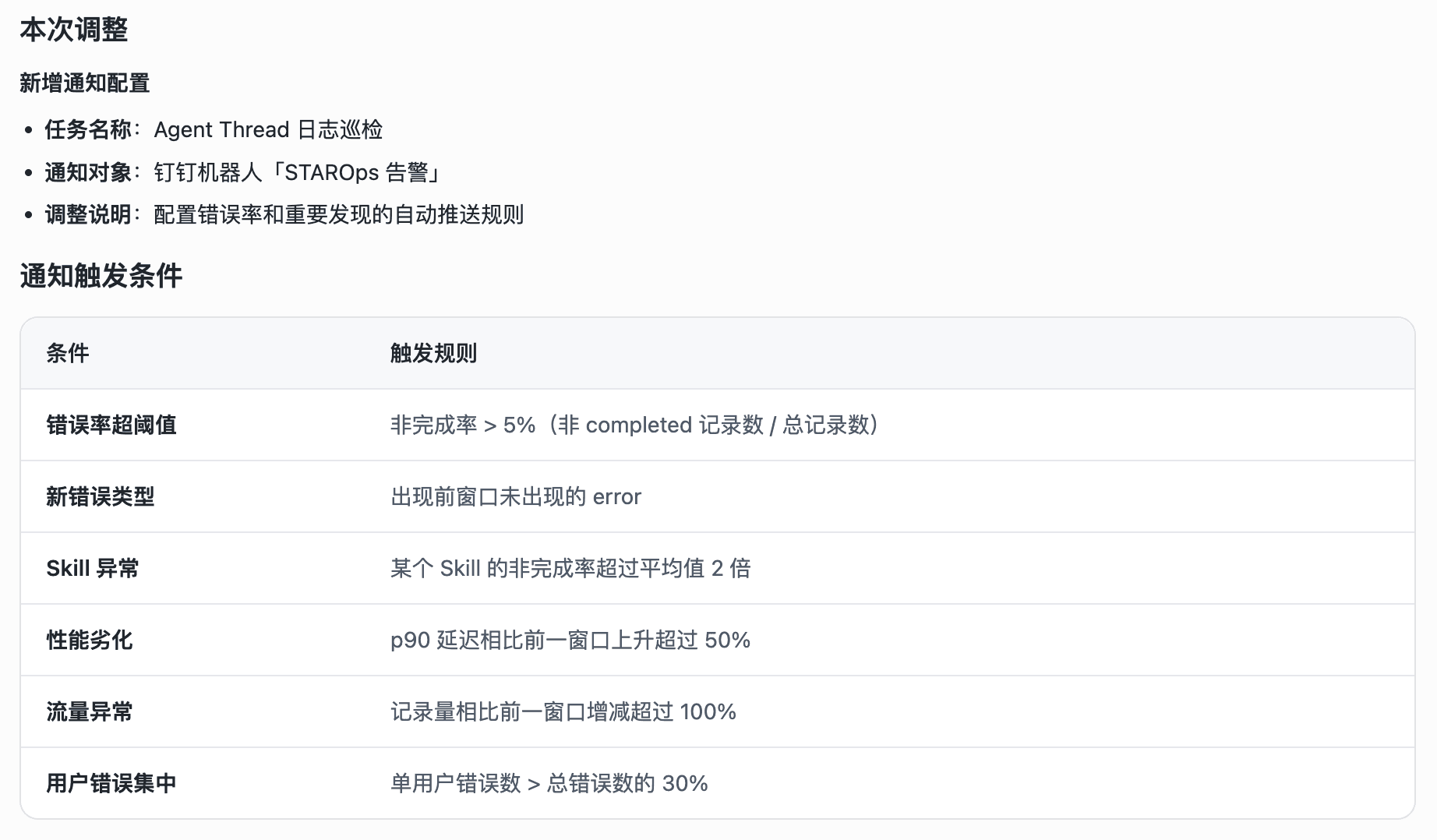
Task: Click Agent Thread 日志巡检 text
Action: click(x=268, y=129)
